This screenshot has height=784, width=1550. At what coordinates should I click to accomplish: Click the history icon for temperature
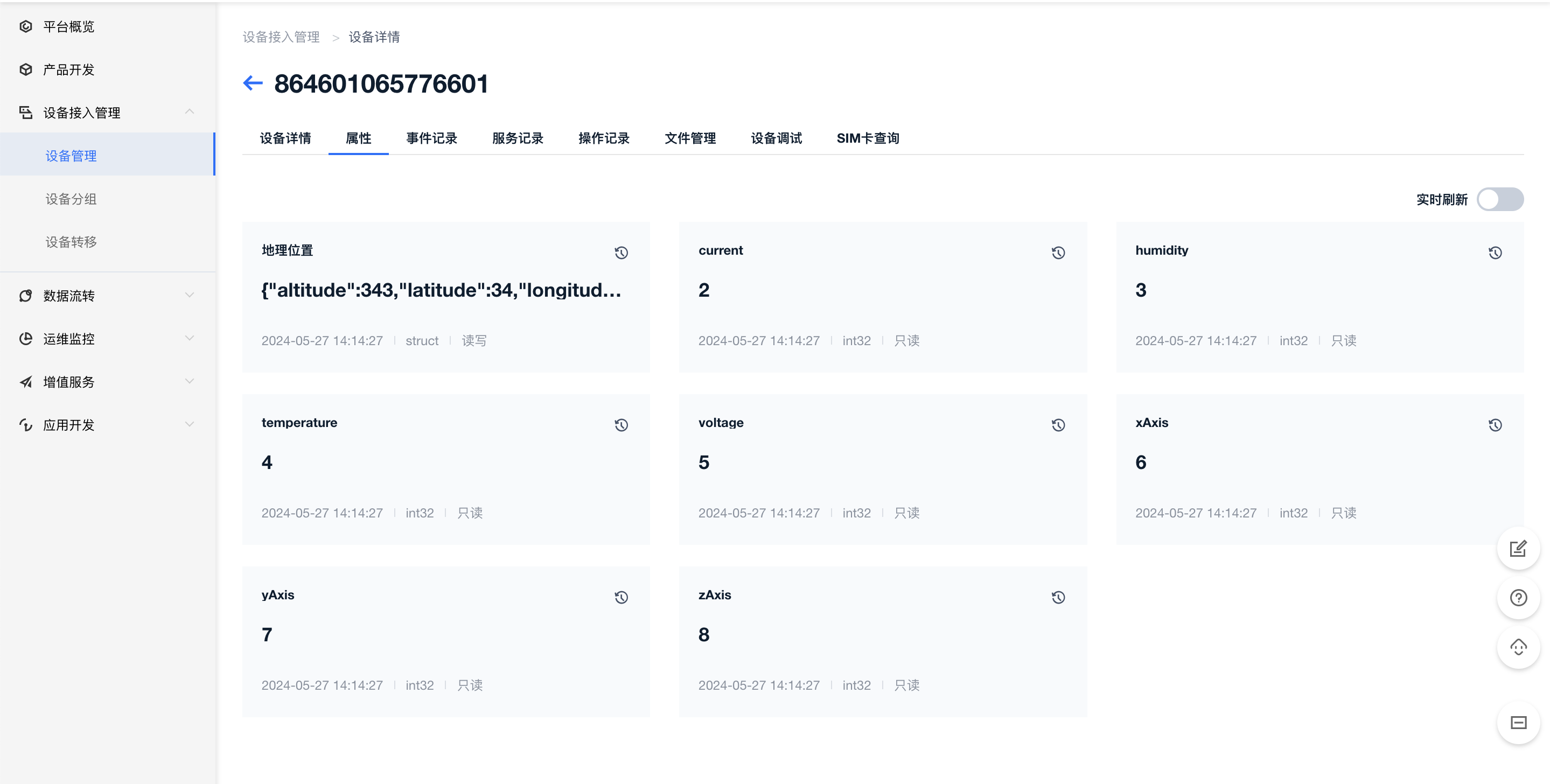(620, 425)
